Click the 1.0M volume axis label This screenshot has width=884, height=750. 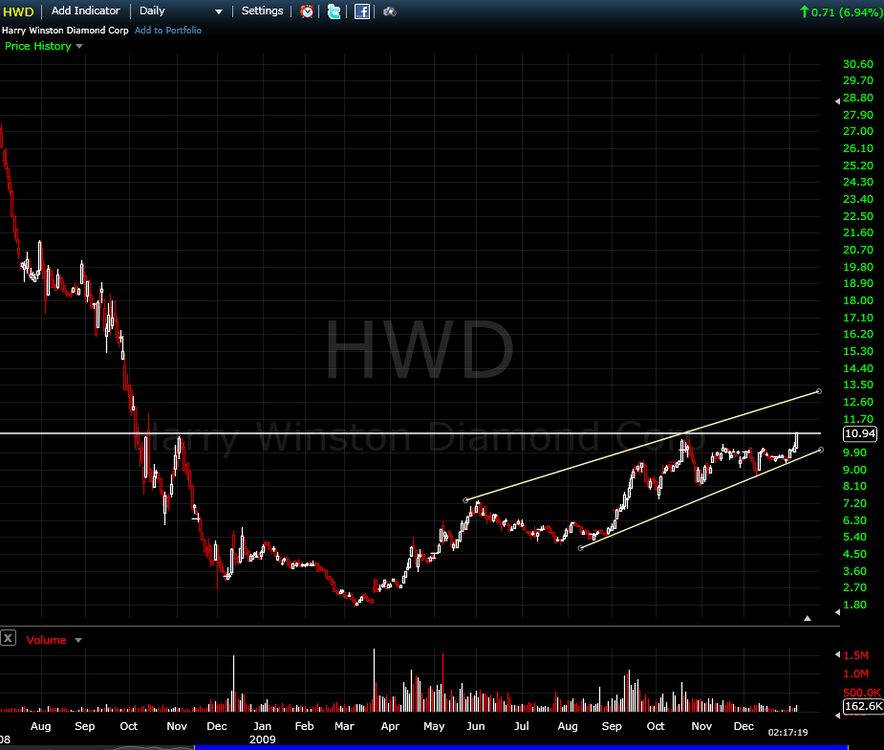coord(856,674)
